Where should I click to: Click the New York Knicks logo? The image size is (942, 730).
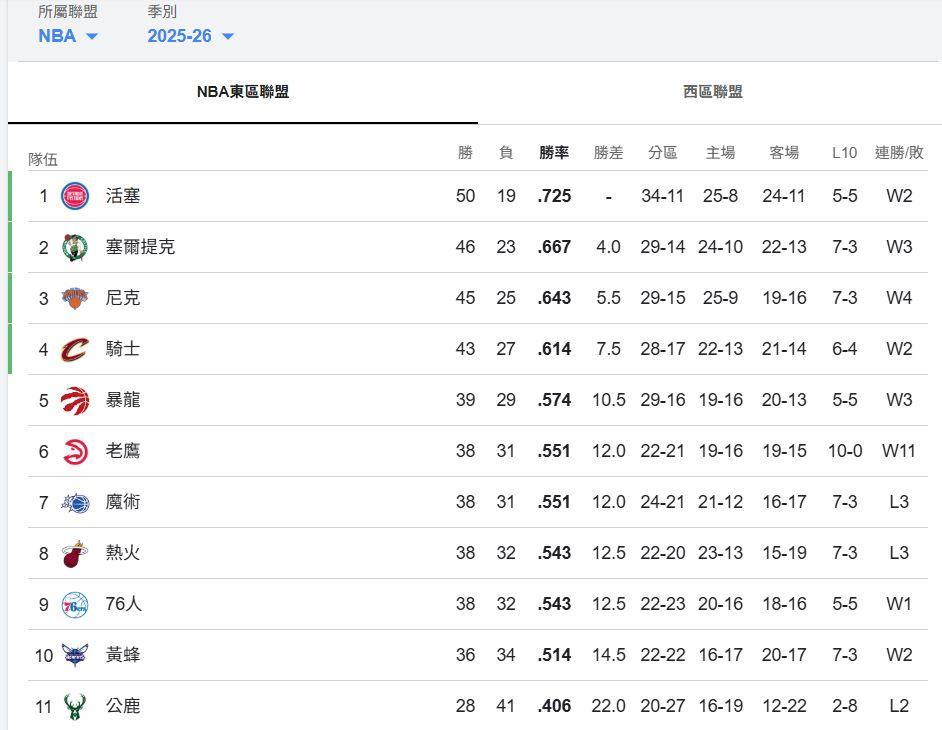75,298
